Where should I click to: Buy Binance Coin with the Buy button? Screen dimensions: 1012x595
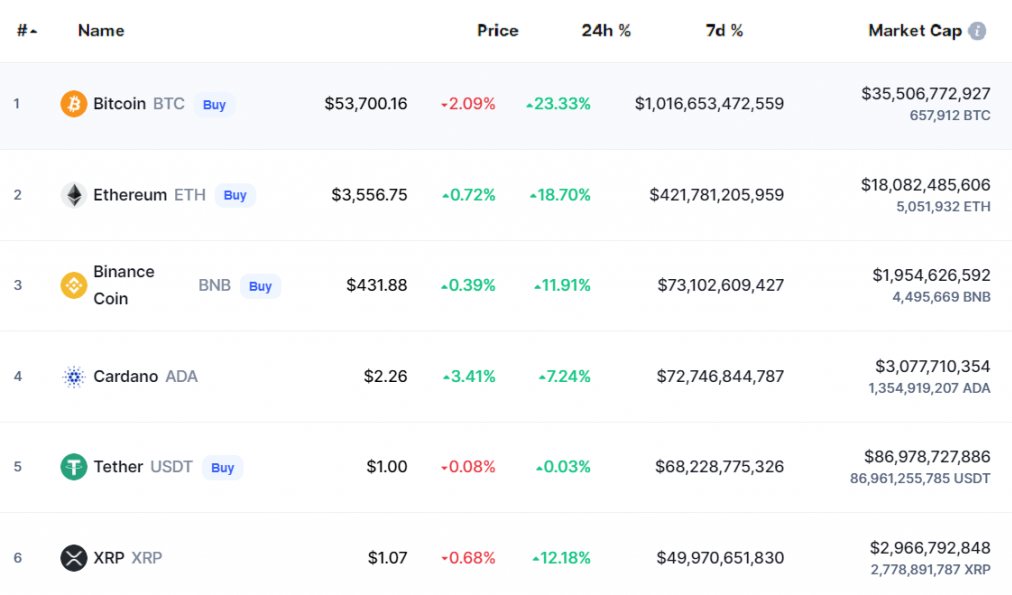pos(260,286)
